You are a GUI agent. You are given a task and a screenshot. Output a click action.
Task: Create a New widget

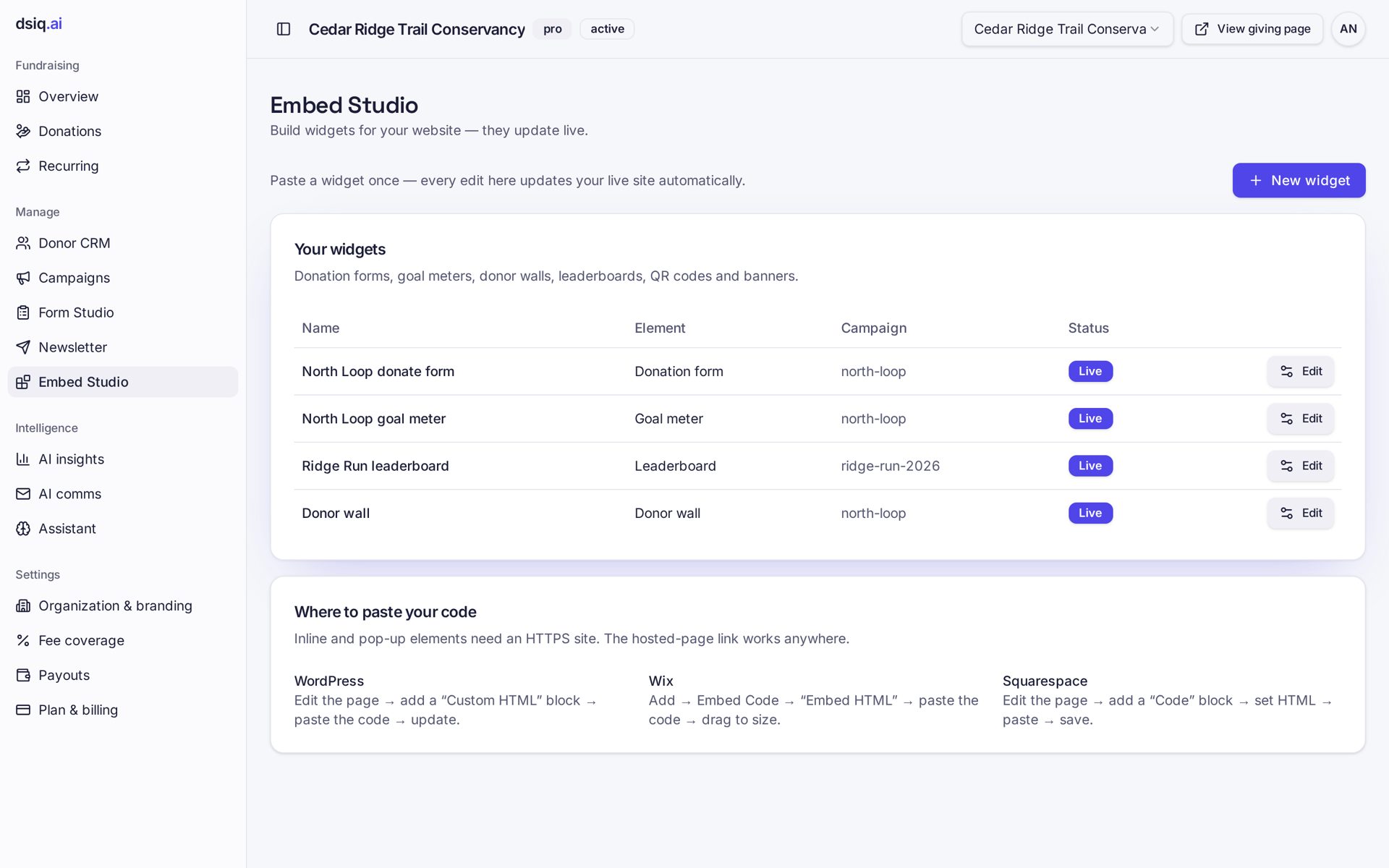pyautogui.click(x=1299, y=180)
